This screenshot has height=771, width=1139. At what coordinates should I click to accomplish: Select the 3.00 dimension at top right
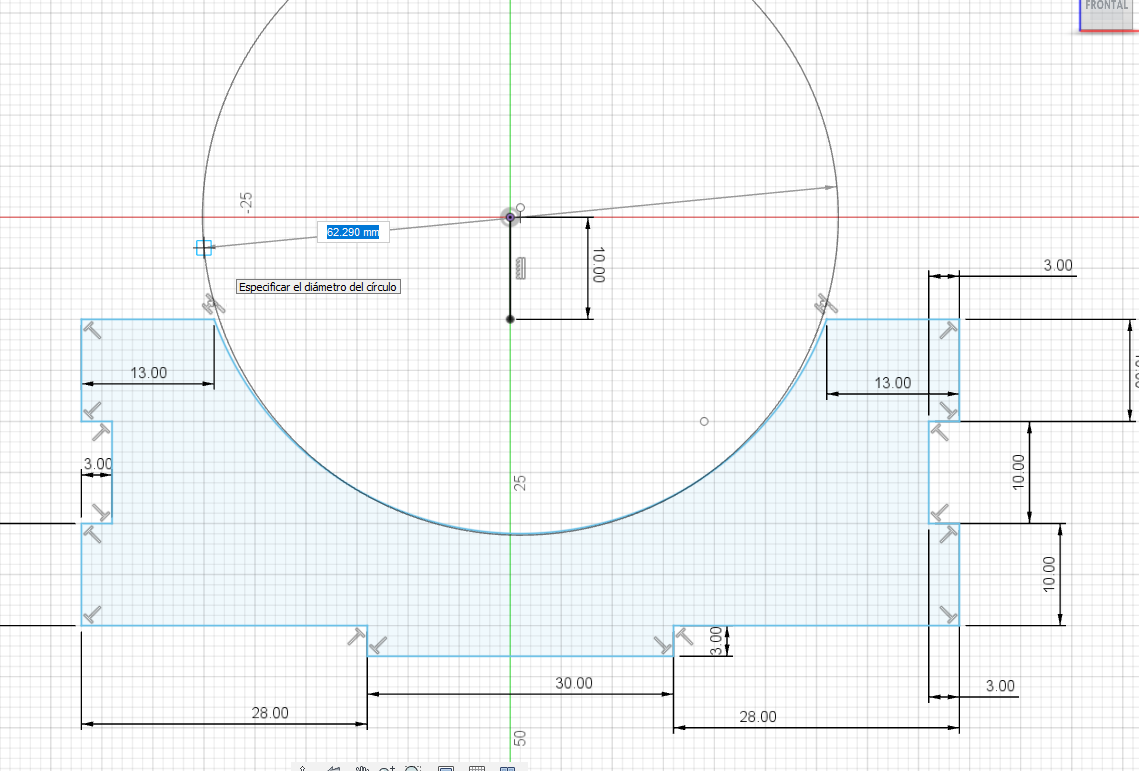click(1058, 265)
